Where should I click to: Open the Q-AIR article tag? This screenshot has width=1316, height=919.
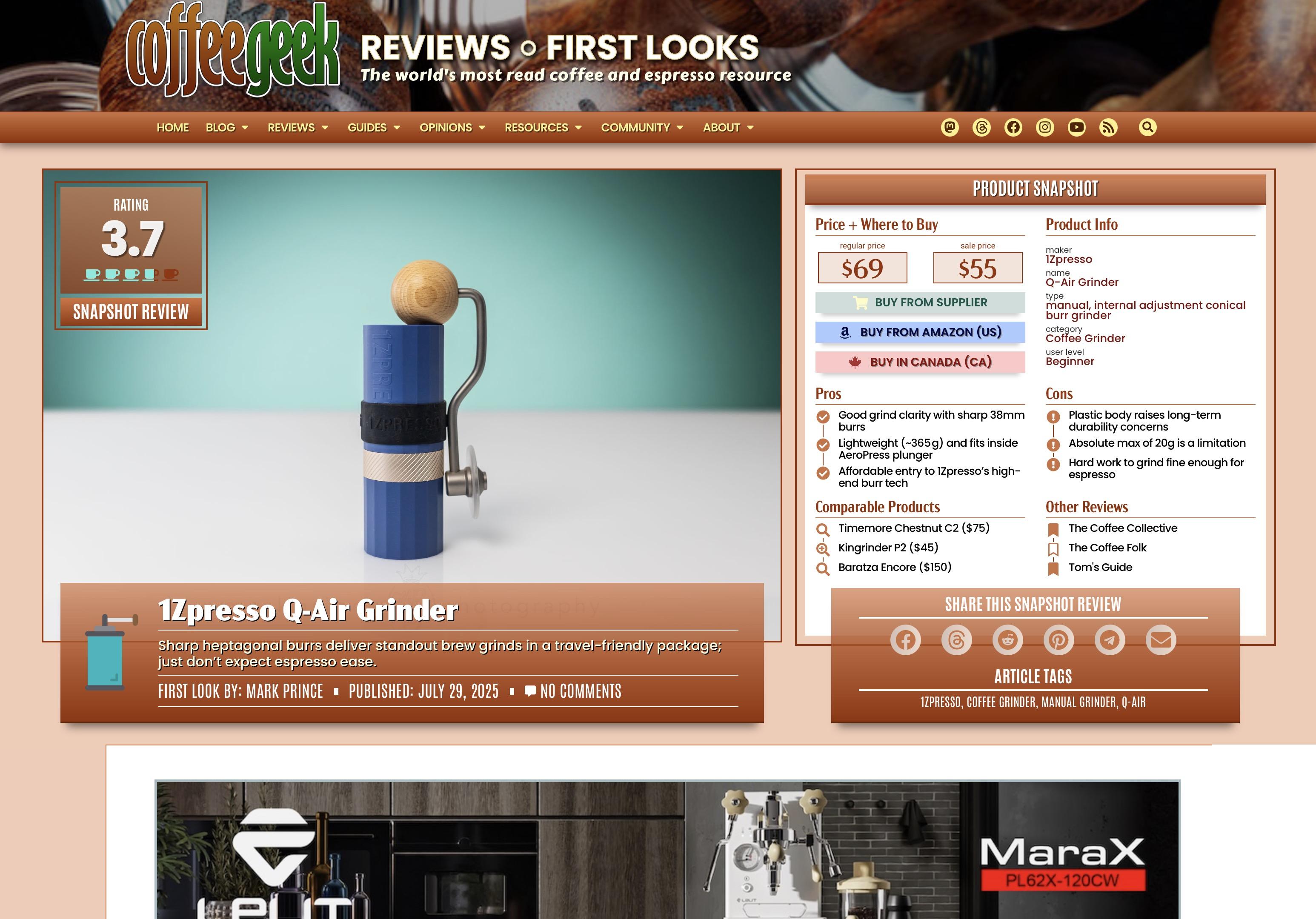pos(1134,702)
